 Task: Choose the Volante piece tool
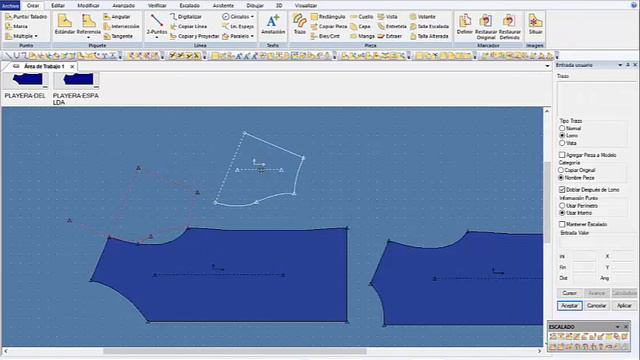click(x=422, y=17)
